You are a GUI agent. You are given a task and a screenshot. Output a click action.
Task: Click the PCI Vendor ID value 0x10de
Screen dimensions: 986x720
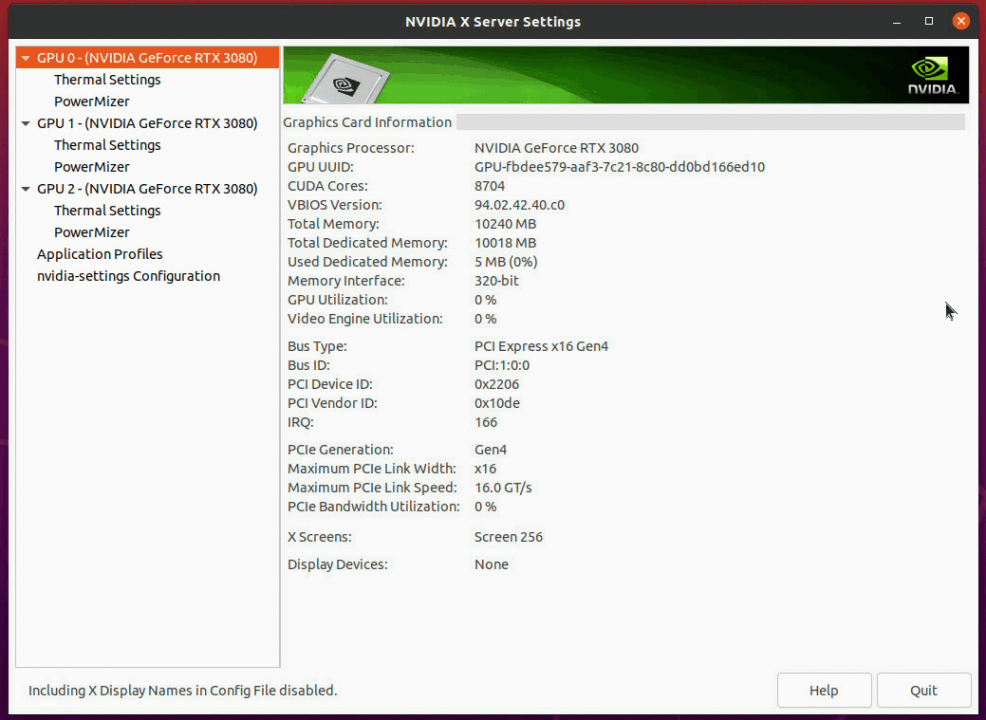(x=497, y=403)
